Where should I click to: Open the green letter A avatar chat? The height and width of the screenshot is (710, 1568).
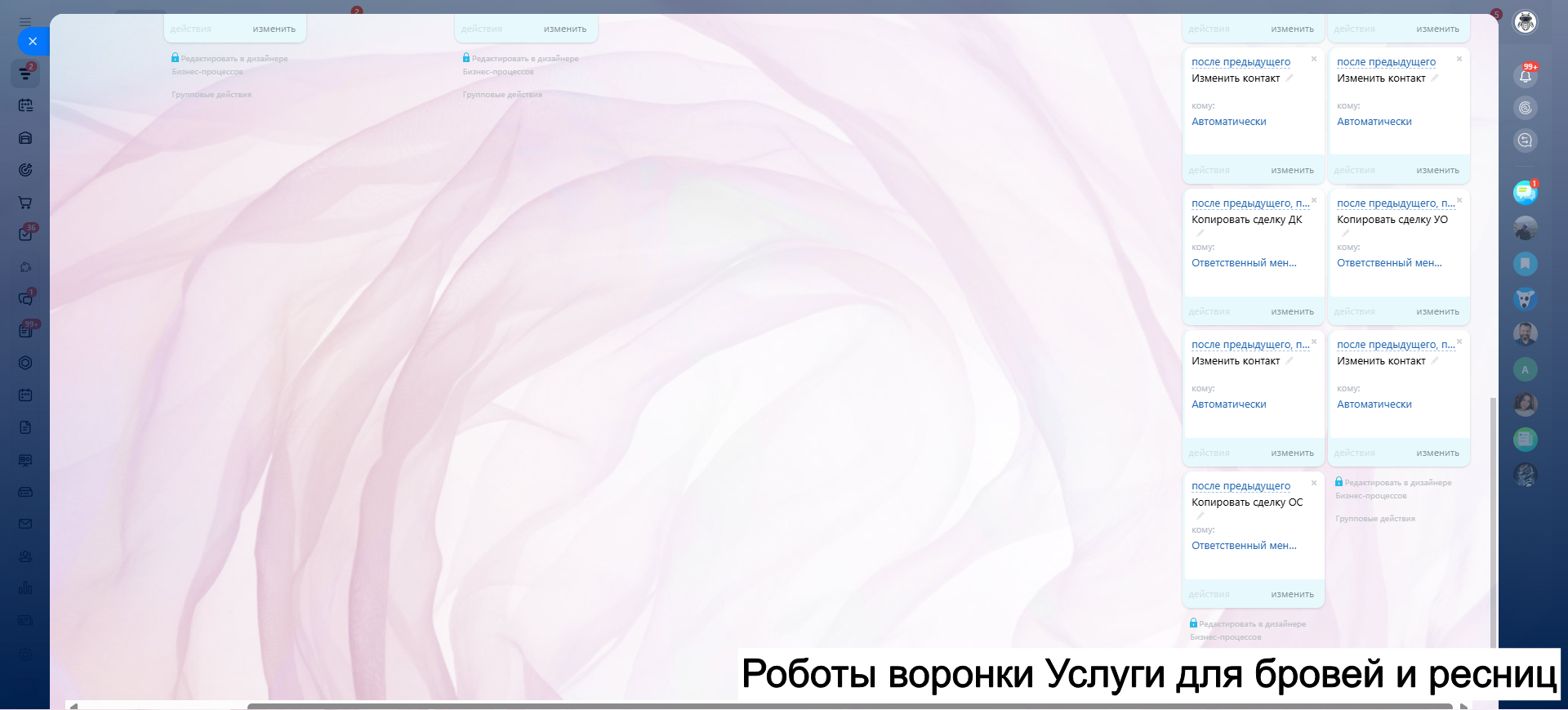click(x=1525, y=369)
